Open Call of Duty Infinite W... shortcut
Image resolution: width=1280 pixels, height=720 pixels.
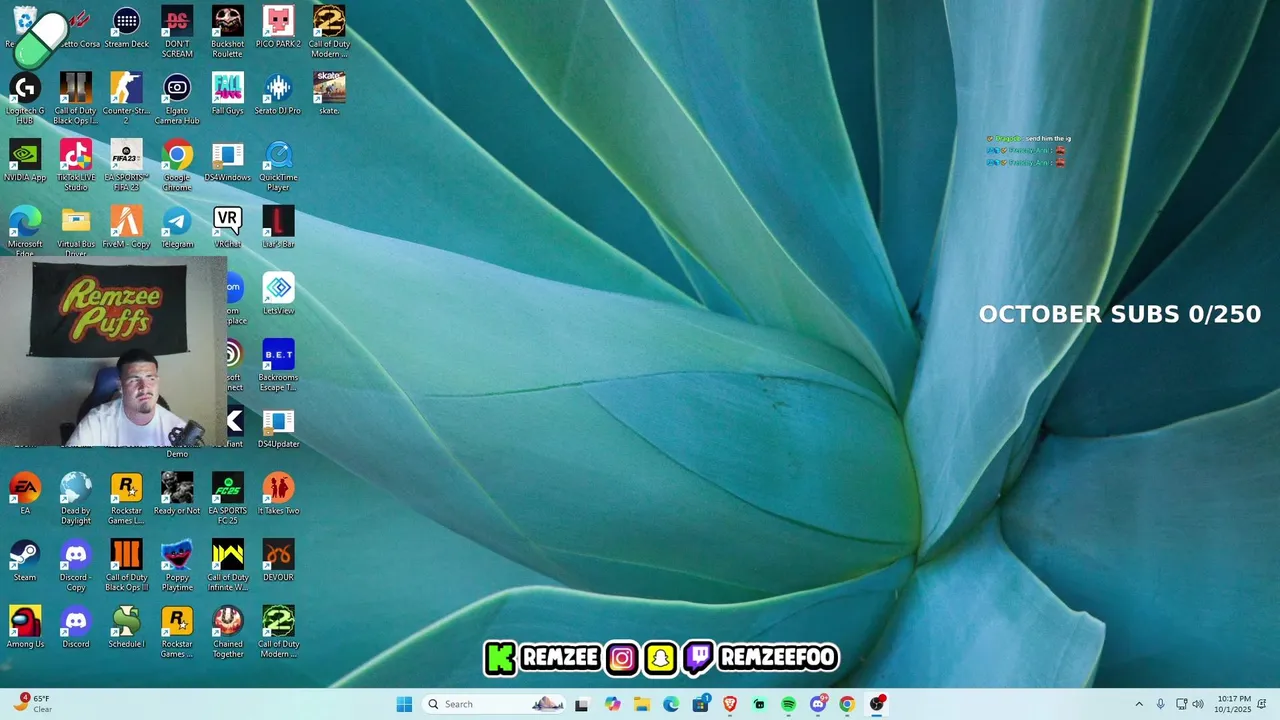click(227, 566)
